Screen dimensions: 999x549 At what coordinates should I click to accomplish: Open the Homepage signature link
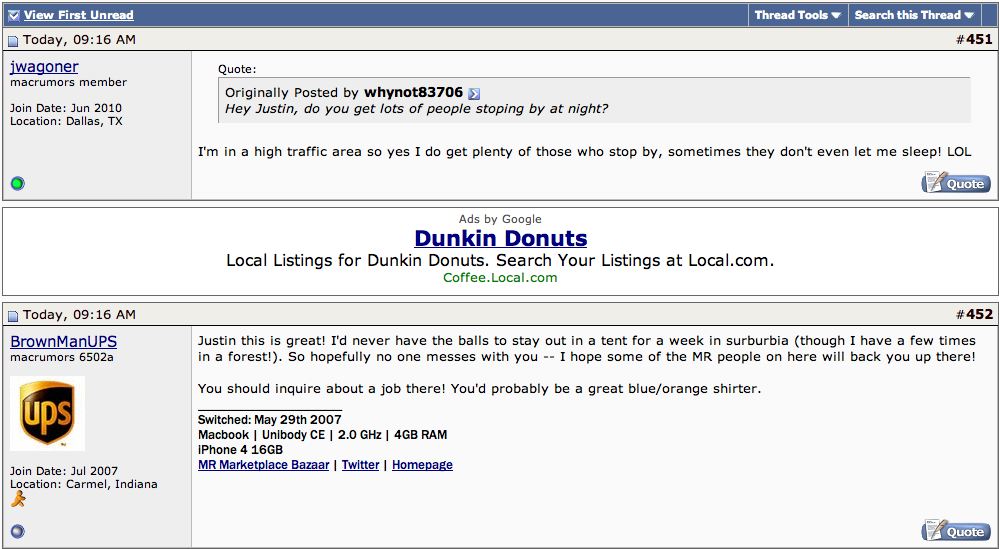(x=422, y=465)
